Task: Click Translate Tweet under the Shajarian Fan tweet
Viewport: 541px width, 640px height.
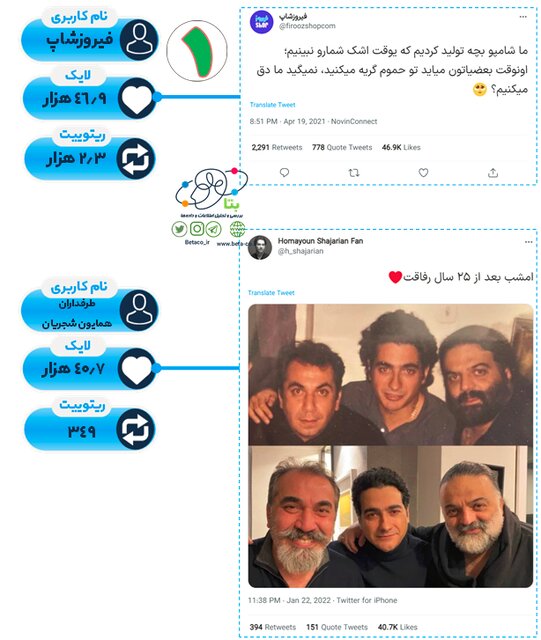Action: [271, 293]
